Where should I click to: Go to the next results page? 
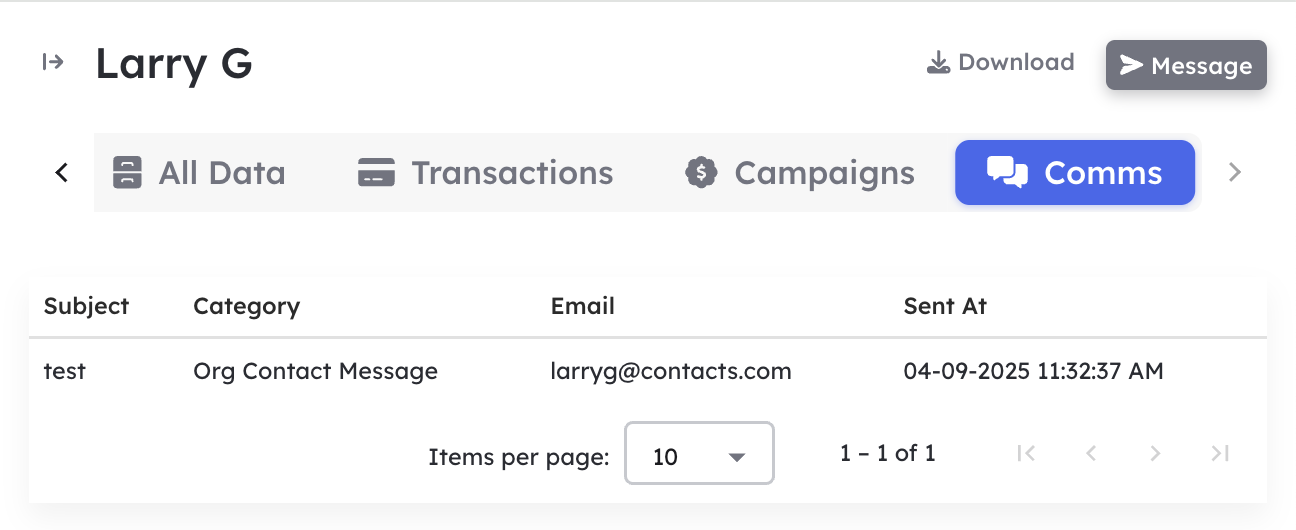point(1155,453)
